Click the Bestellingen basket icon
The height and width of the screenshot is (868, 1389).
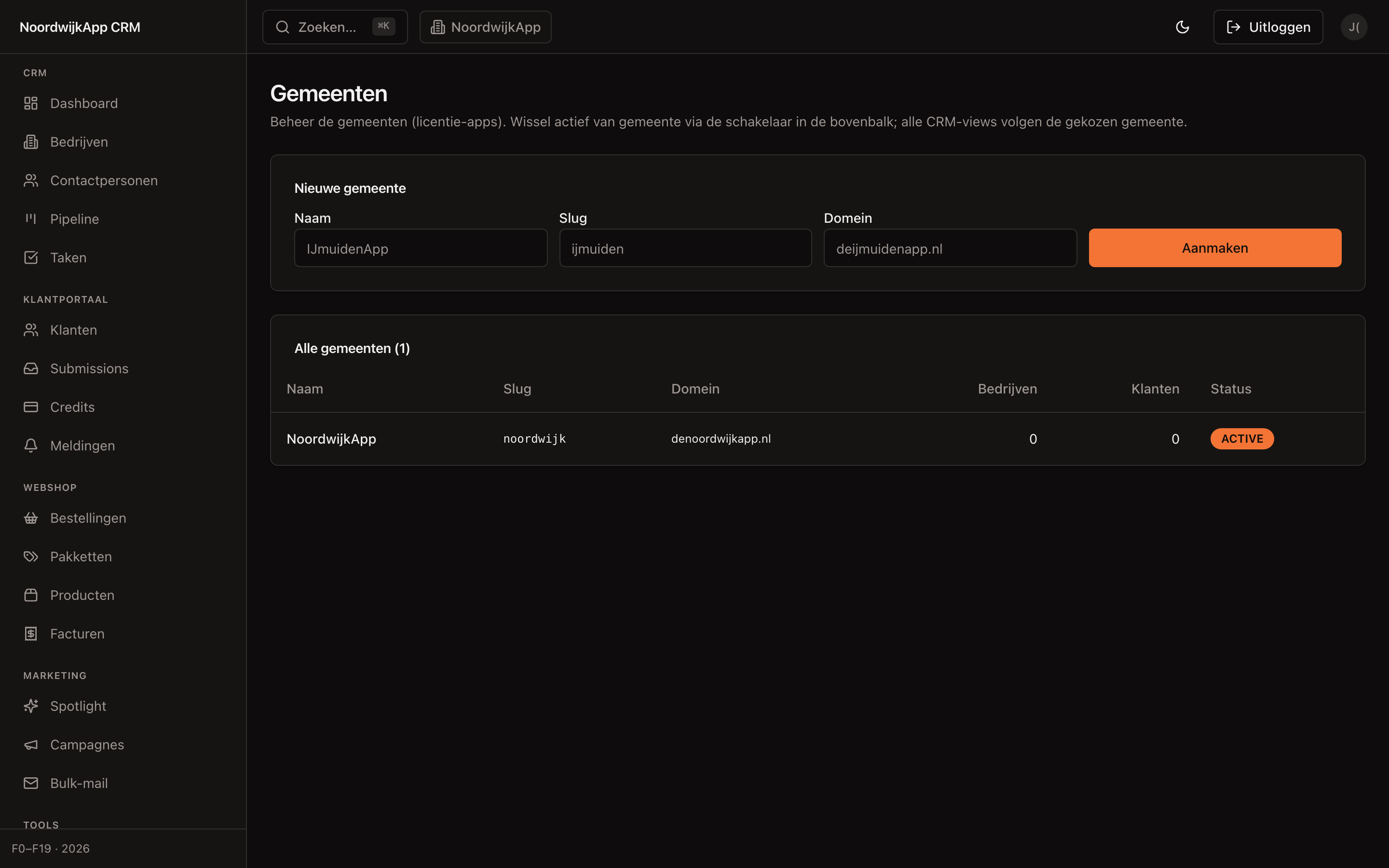tap(31, 518)
